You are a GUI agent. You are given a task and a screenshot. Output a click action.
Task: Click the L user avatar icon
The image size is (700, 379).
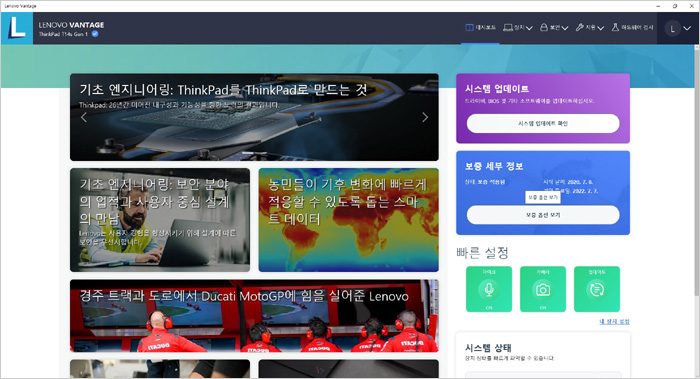(672, 29)
